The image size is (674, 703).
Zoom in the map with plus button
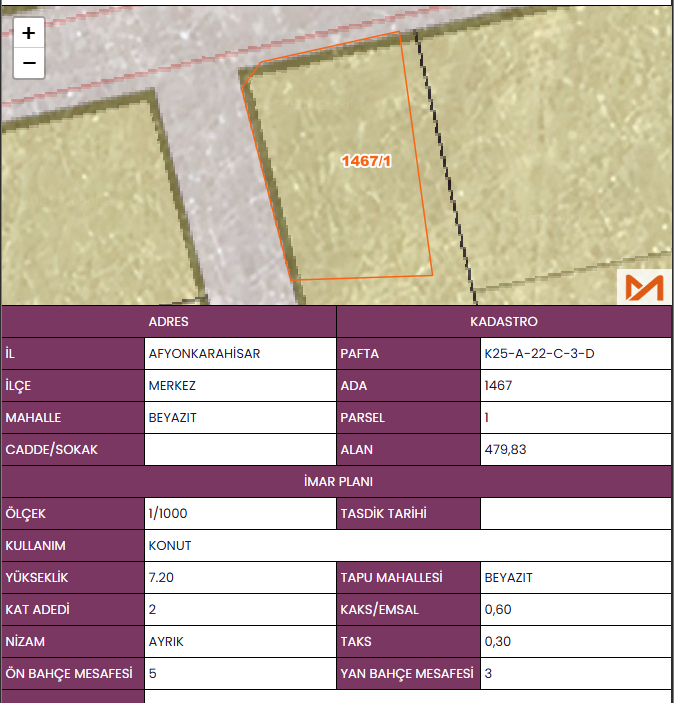[x=29, y=33]
